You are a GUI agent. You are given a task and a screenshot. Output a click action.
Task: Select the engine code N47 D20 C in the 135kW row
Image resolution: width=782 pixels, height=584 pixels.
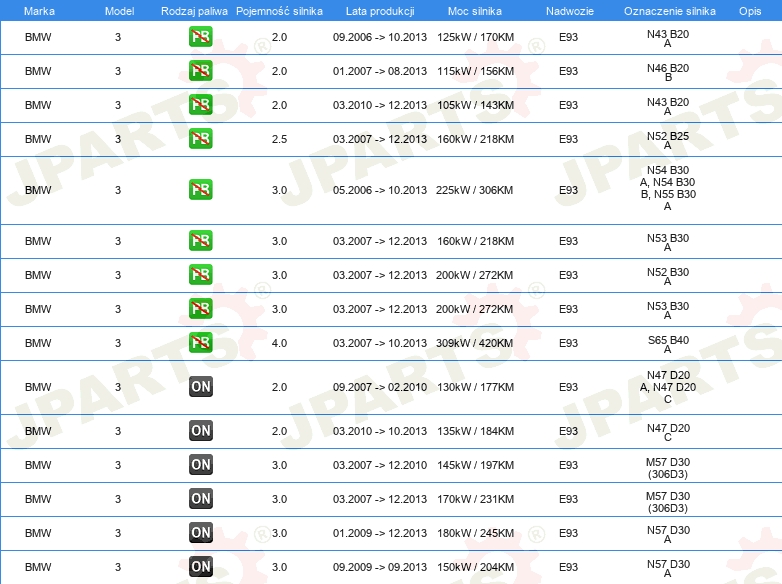[668, 432]
